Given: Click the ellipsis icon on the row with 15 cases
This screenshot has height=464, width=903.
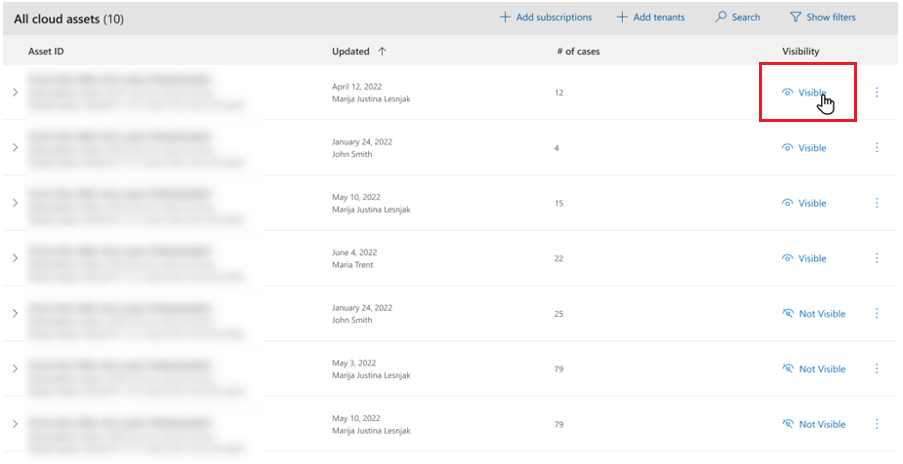Looking at the screenshot, I should tap(877, 203).
